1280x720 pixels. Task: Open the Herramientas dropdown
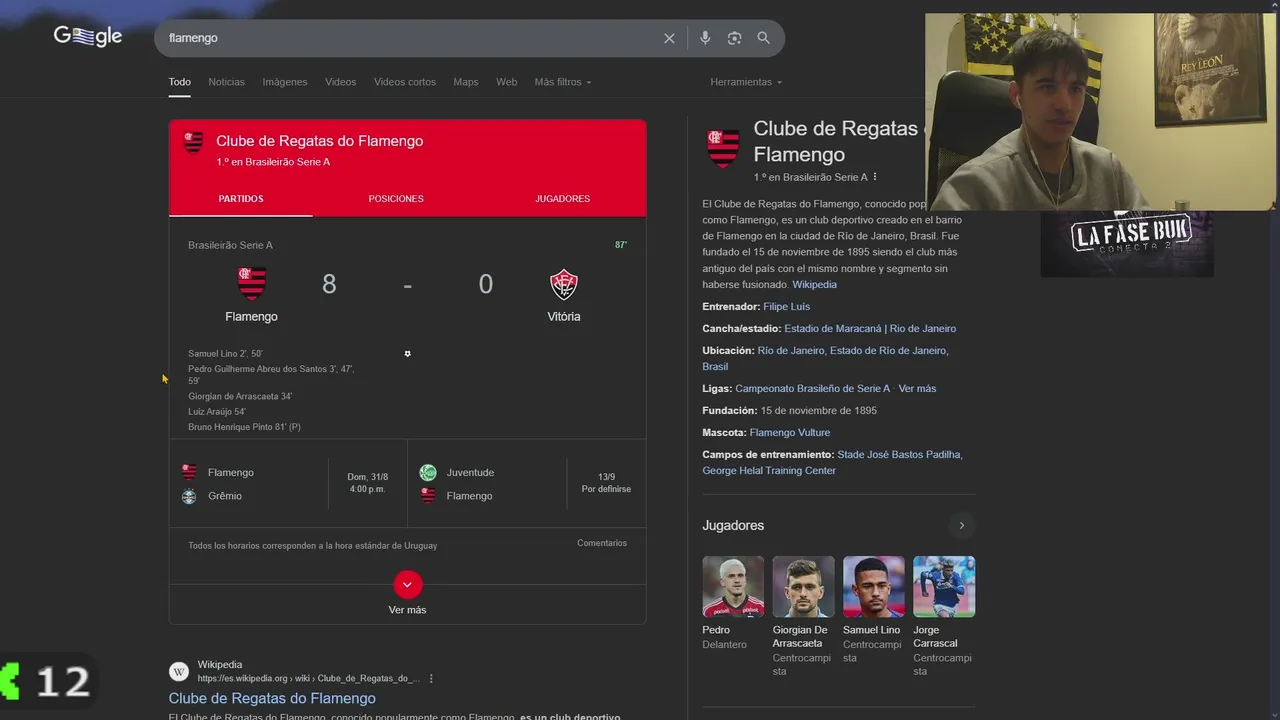point(746,82)
